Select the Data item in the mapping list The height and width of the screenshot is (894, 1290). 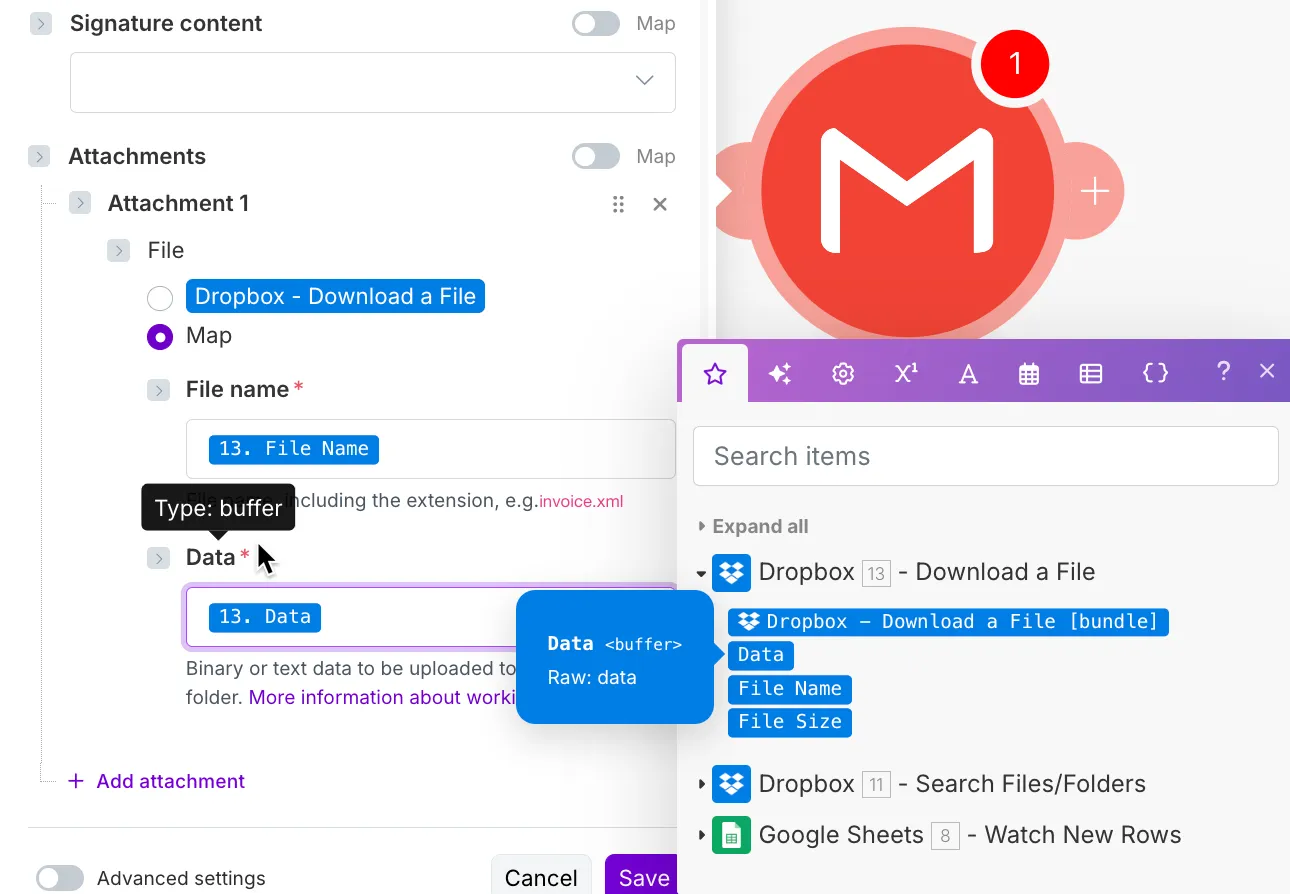click(761, 655)
